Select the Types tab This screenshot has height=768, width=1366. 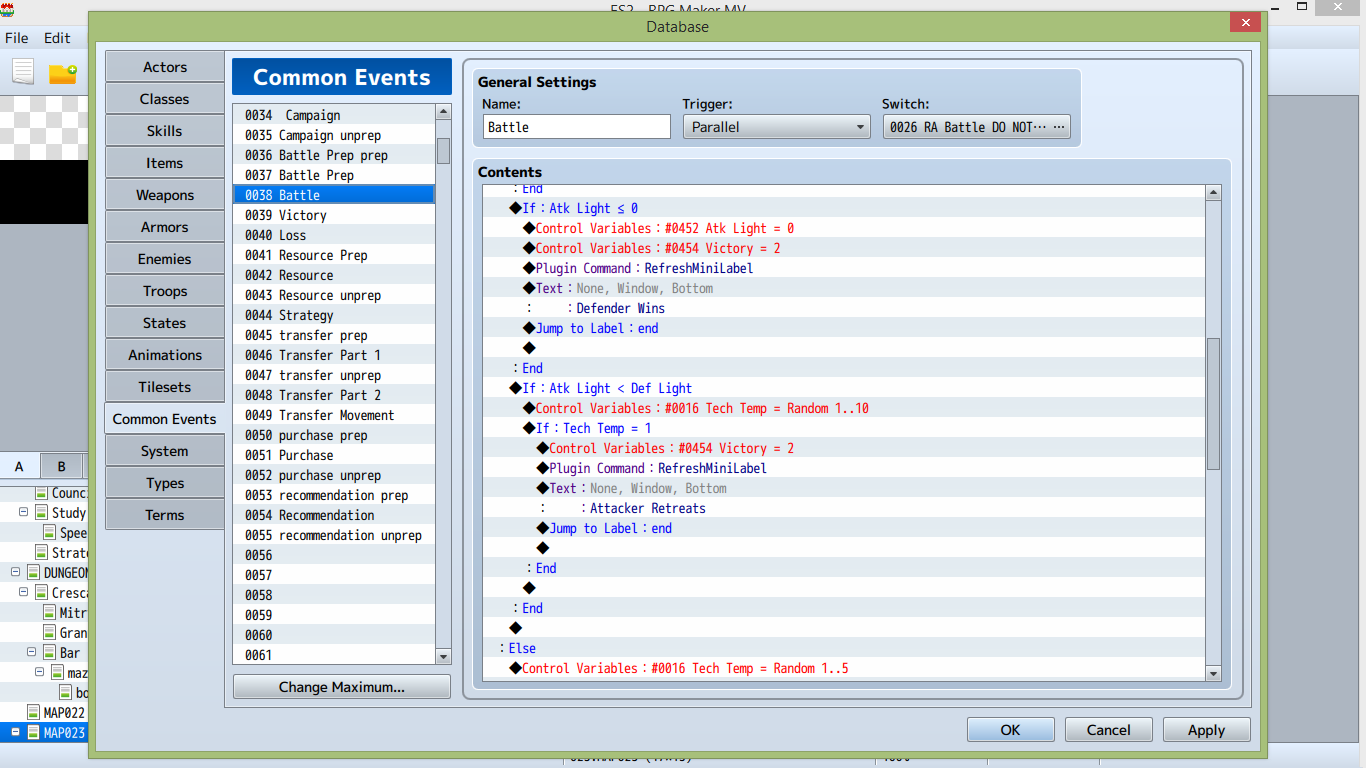165,483
